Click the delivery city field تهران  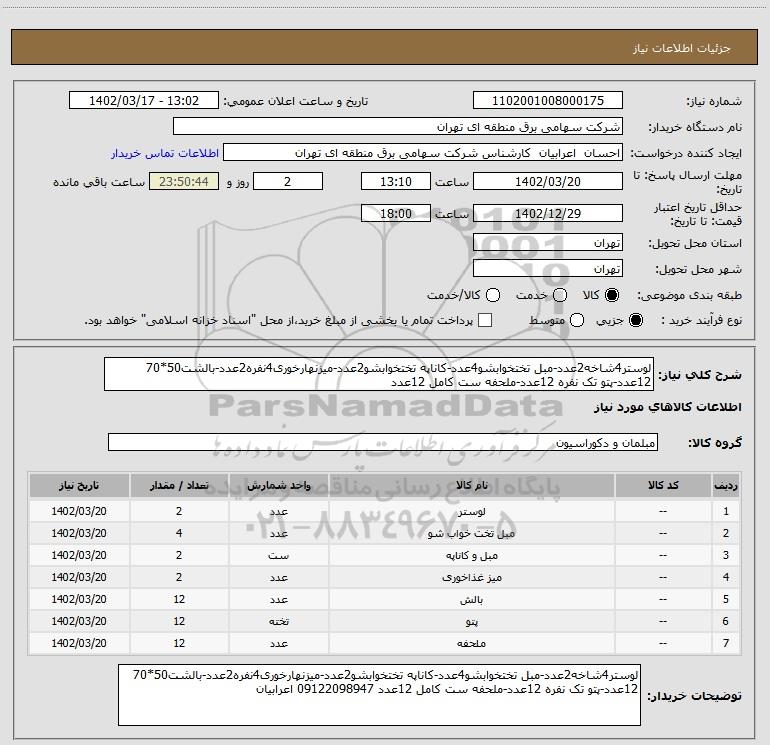[548, 269]
